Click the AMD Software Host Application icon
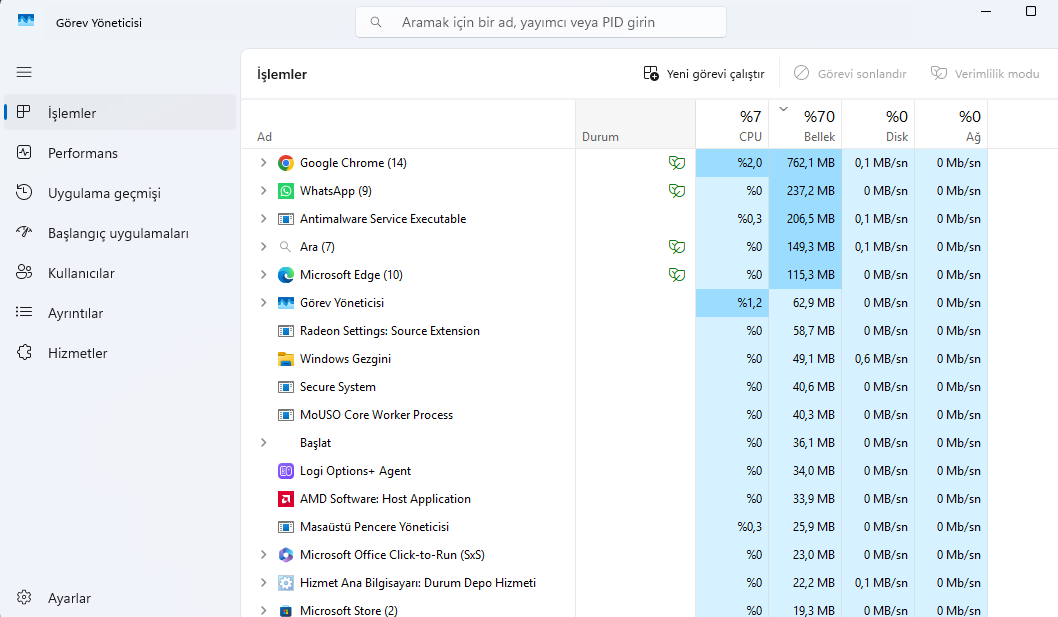The height and width of the screenshot is (617, 1058). point(286,499)
